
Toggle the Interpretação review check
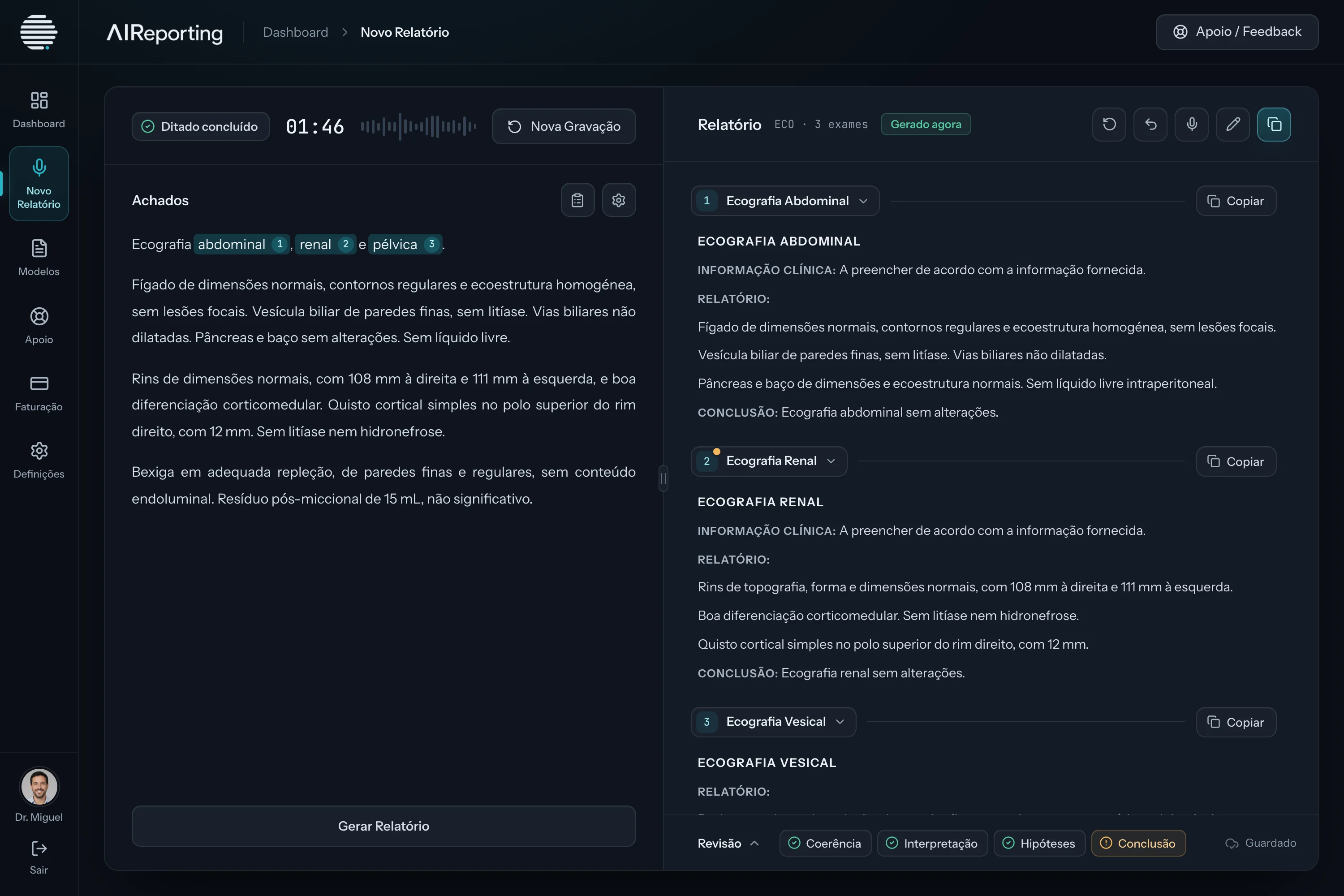point(932,844)
